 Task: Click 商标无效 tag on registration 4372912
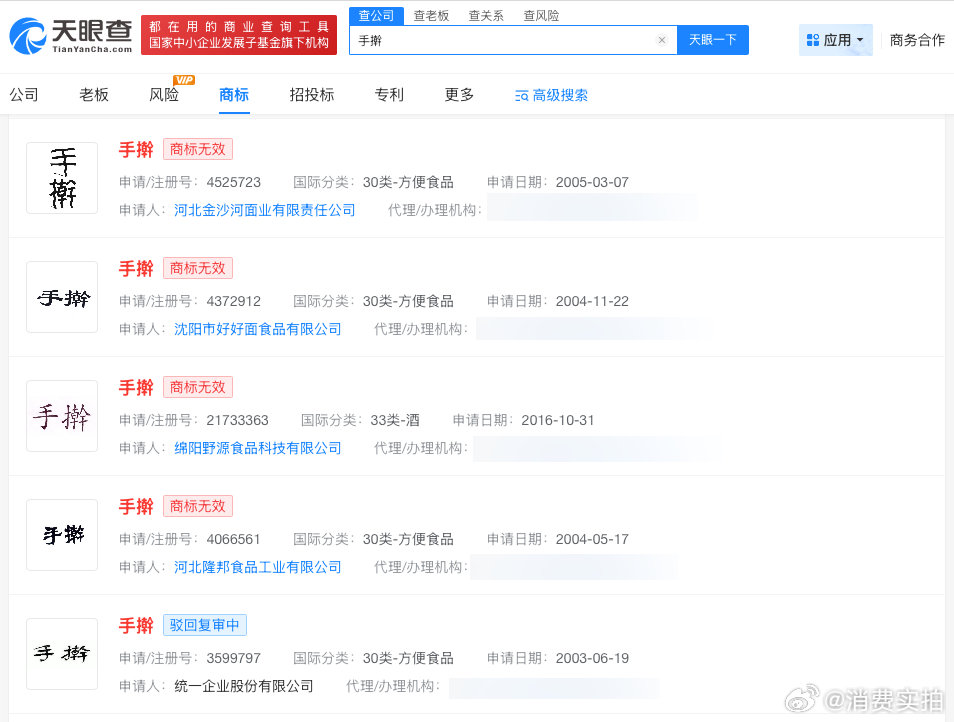(198, 268)
